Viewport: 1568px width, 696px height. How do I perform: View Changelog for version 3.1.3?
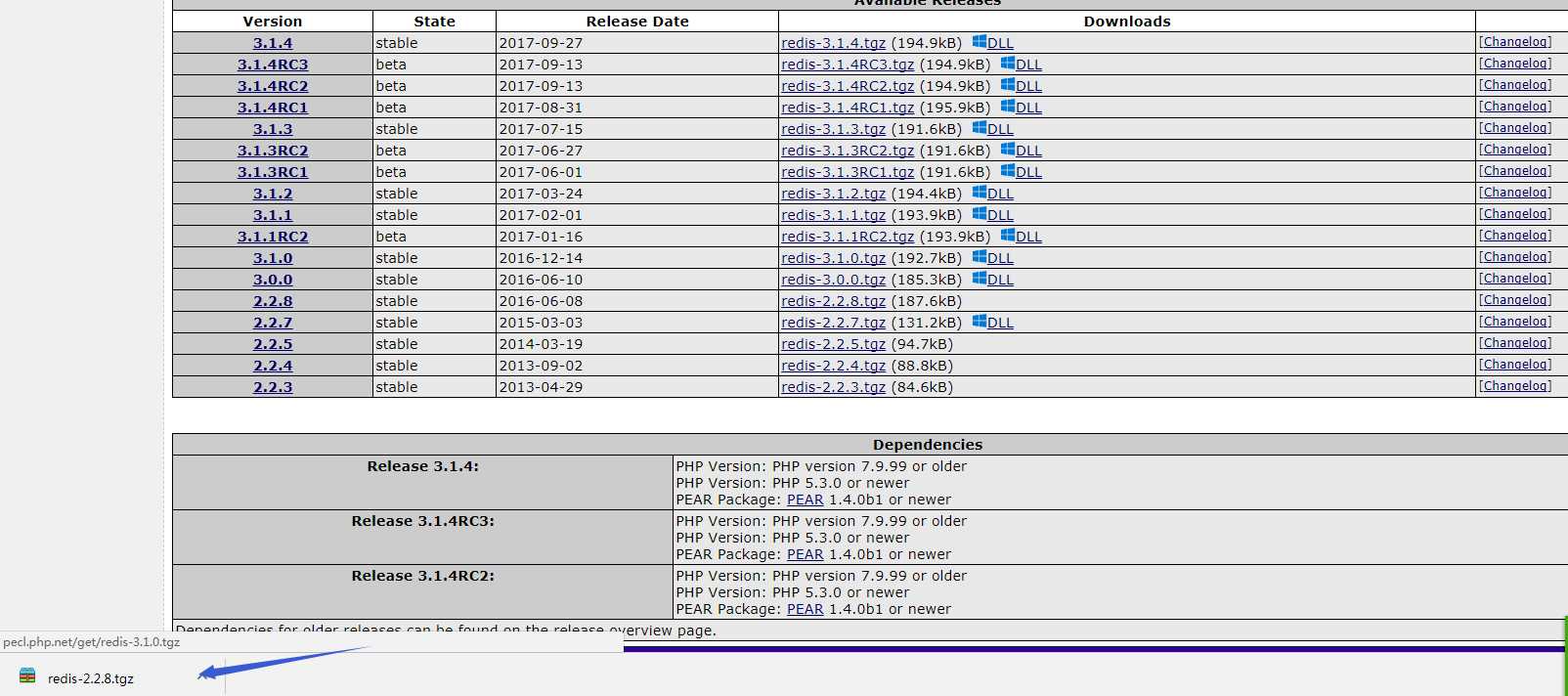coord(1515,128)
